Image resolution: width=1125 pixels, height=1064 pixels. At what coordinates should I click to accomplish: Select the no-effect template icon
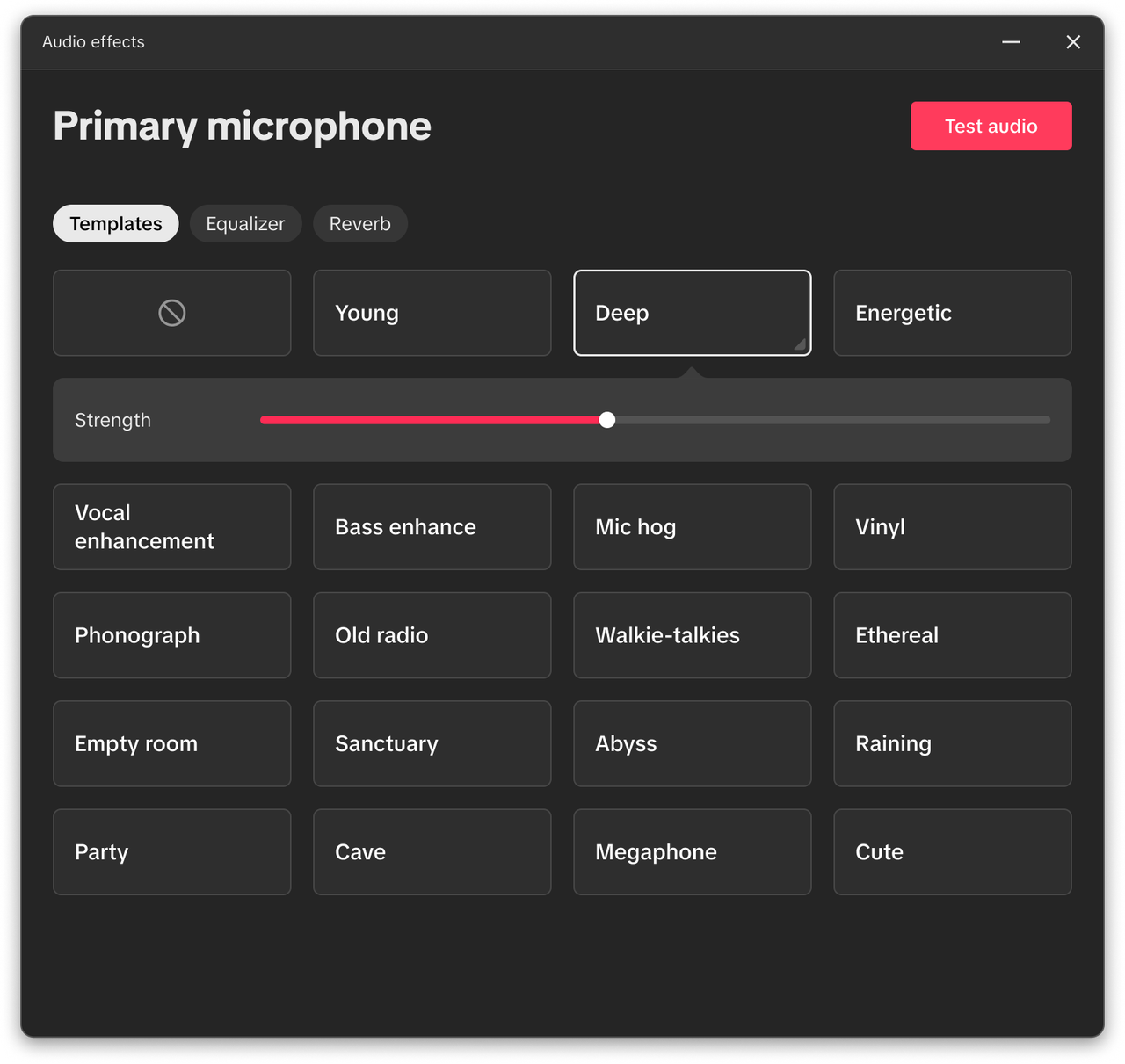[171, 313]
